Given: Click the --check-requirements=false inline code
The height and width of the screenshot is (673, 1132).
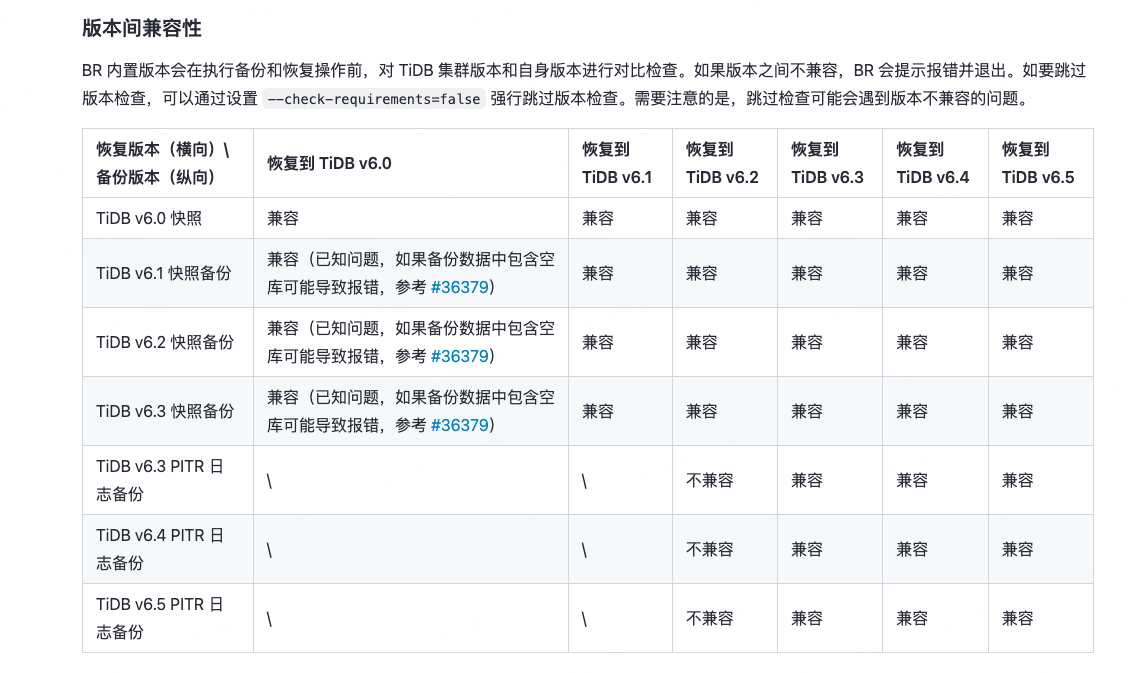Looking at the screenshot, I should (373, 99).
